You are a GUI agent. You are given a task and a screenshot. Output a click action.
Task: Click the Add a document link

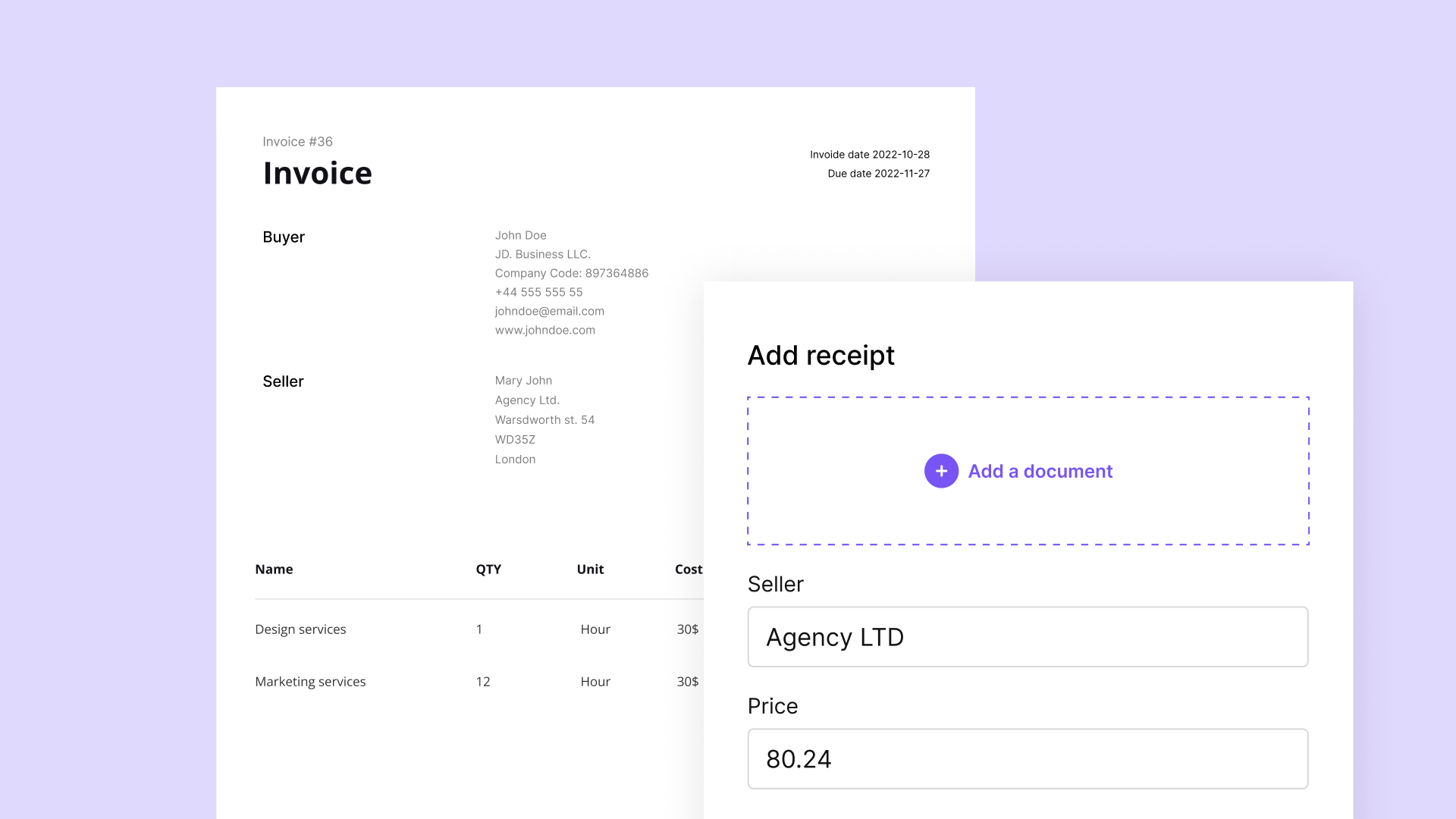(x=1040, y=471)
